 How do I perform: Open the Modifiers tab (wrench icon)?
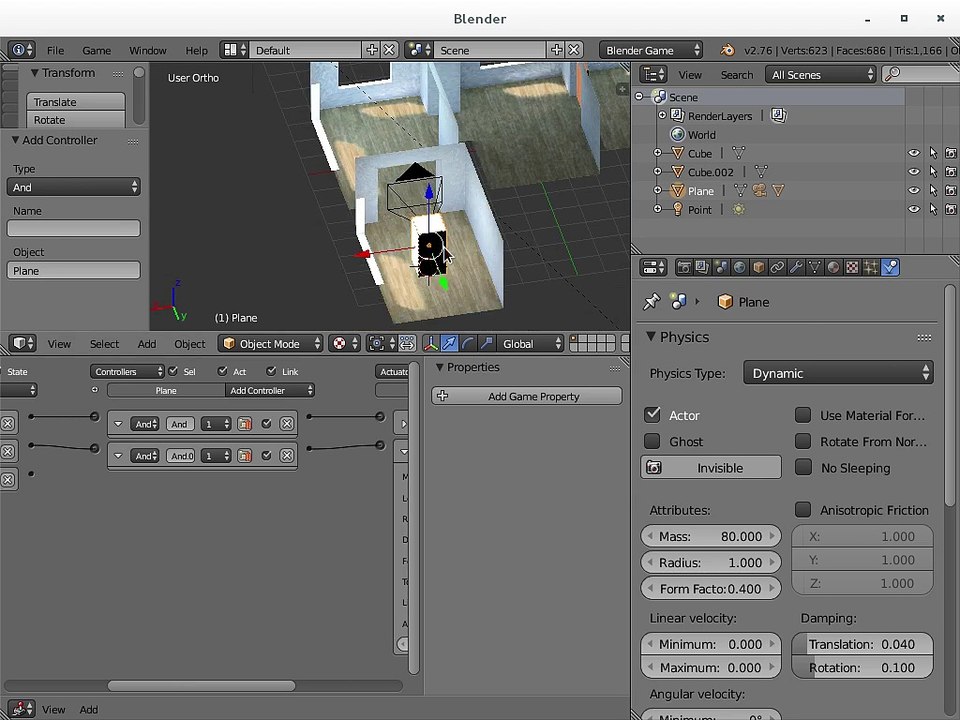click(795, 268)
